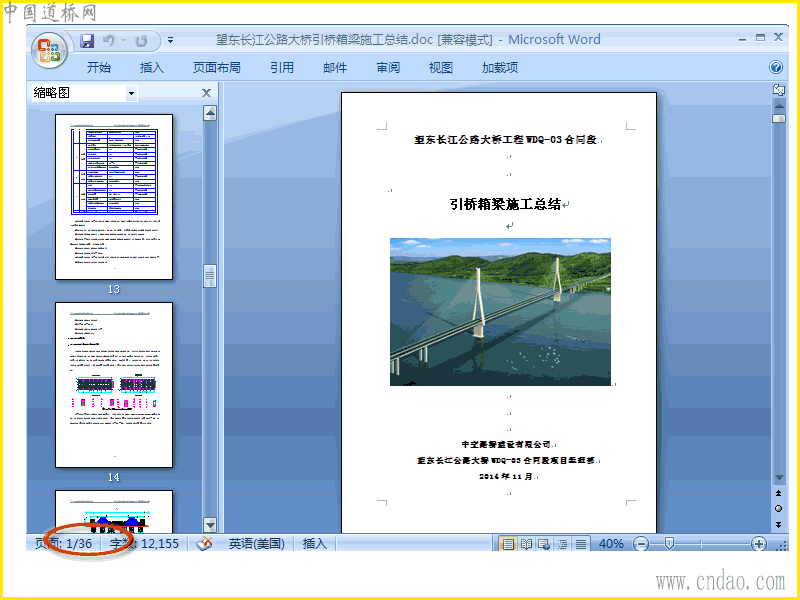Click the thumbnail pane scroll-down arrow
Viewport: 800px width, 600px height.
[x=210, y=524]
